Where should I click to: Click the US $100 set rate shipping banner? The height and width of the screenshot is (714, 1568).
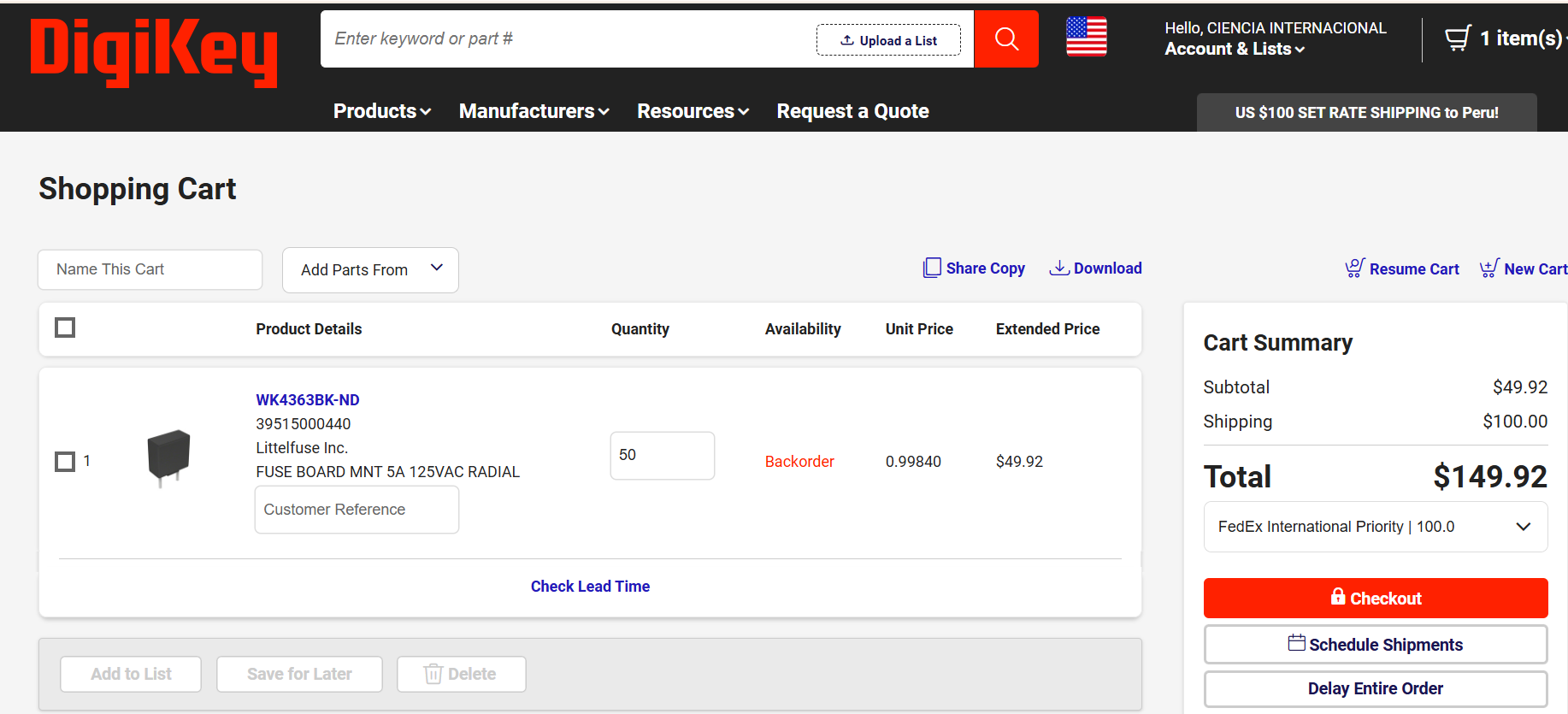1366,112
